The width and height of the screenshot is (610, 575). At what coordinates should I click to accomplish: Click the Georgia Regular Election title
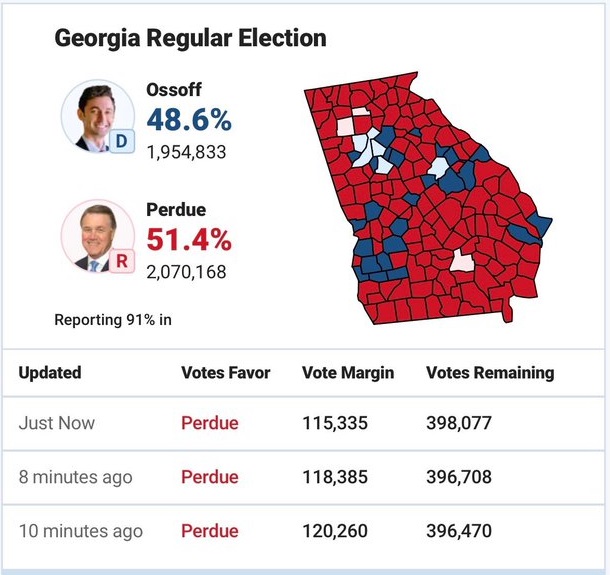[x=190, y=39]
